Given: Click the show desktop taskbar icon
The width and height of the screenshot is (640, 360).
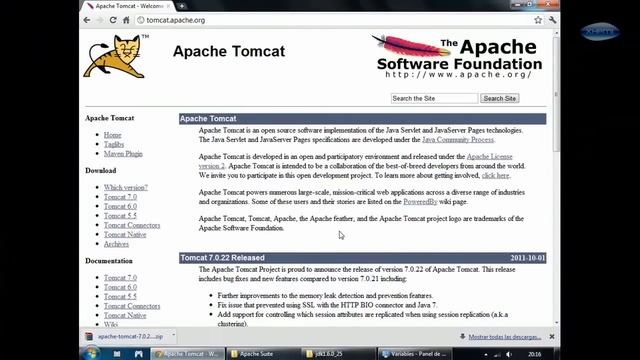Looking at the screenshot, I should click(117, 354).
